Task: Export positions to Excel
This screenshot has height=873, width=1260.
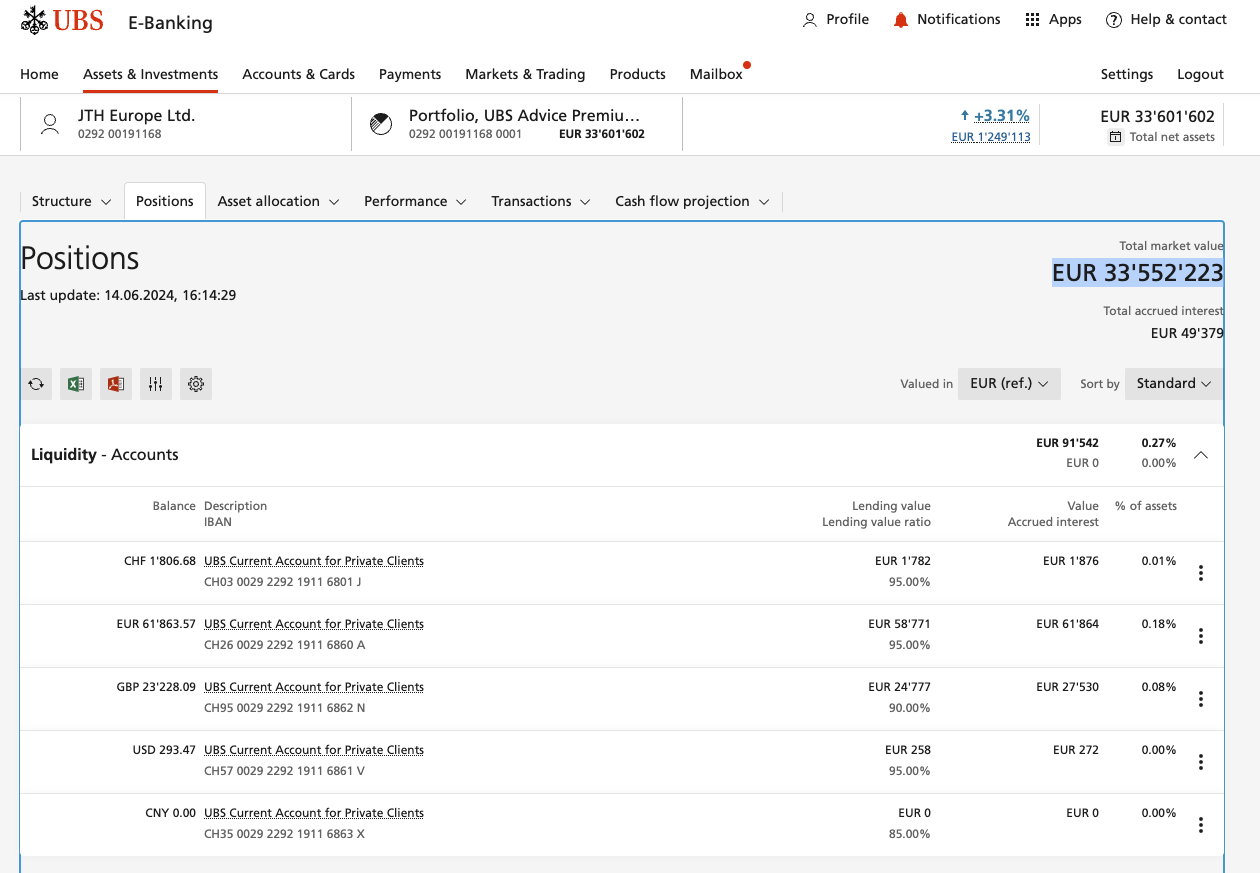Action: (x=76, y=384)
